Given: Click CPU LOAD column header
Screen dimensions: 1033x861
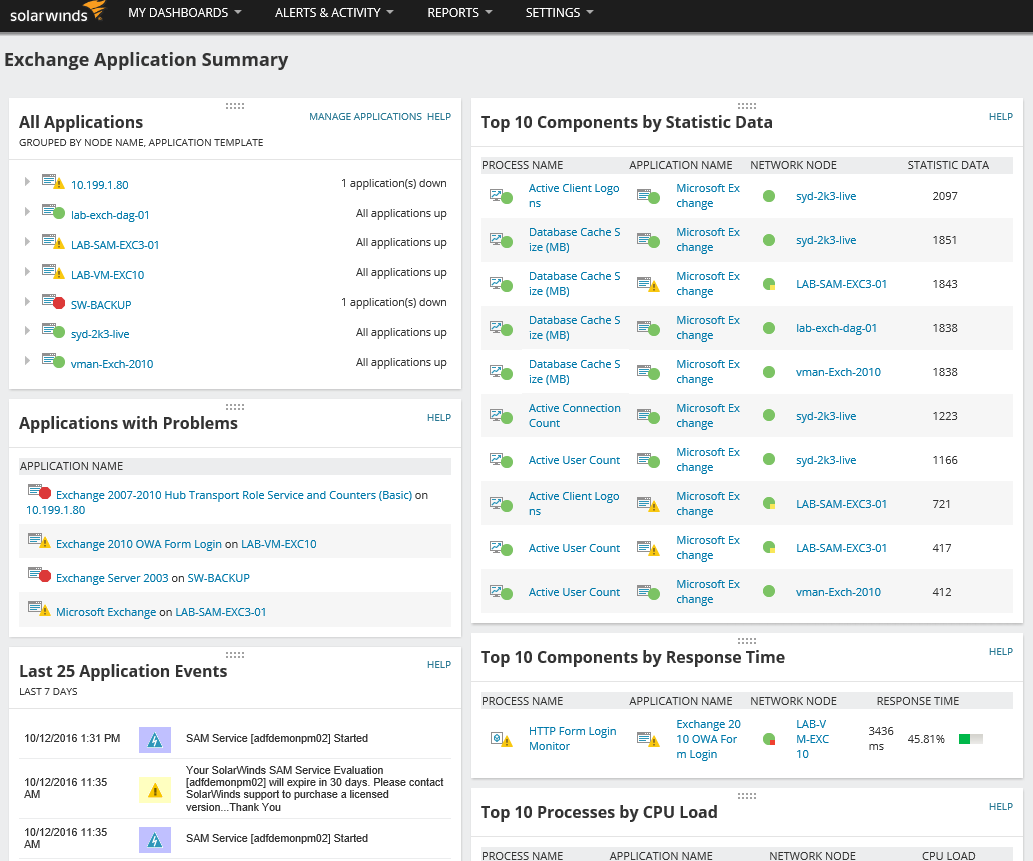Looking at the screenshot, I should tap(948, 856).
